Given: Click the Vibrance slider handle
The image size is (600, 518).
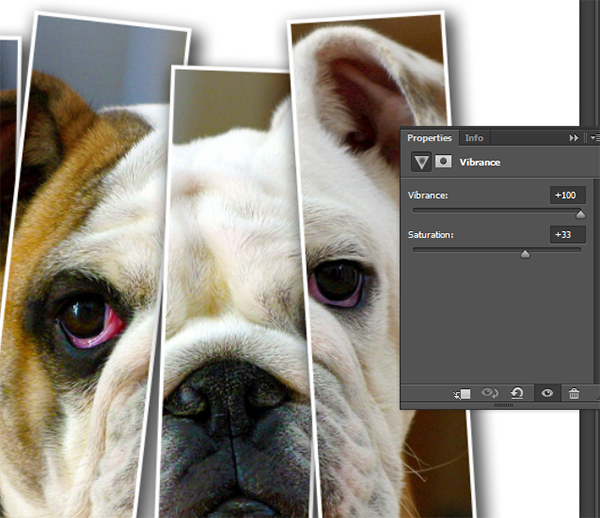Looking at the screenshot, I should pos(580,214).
